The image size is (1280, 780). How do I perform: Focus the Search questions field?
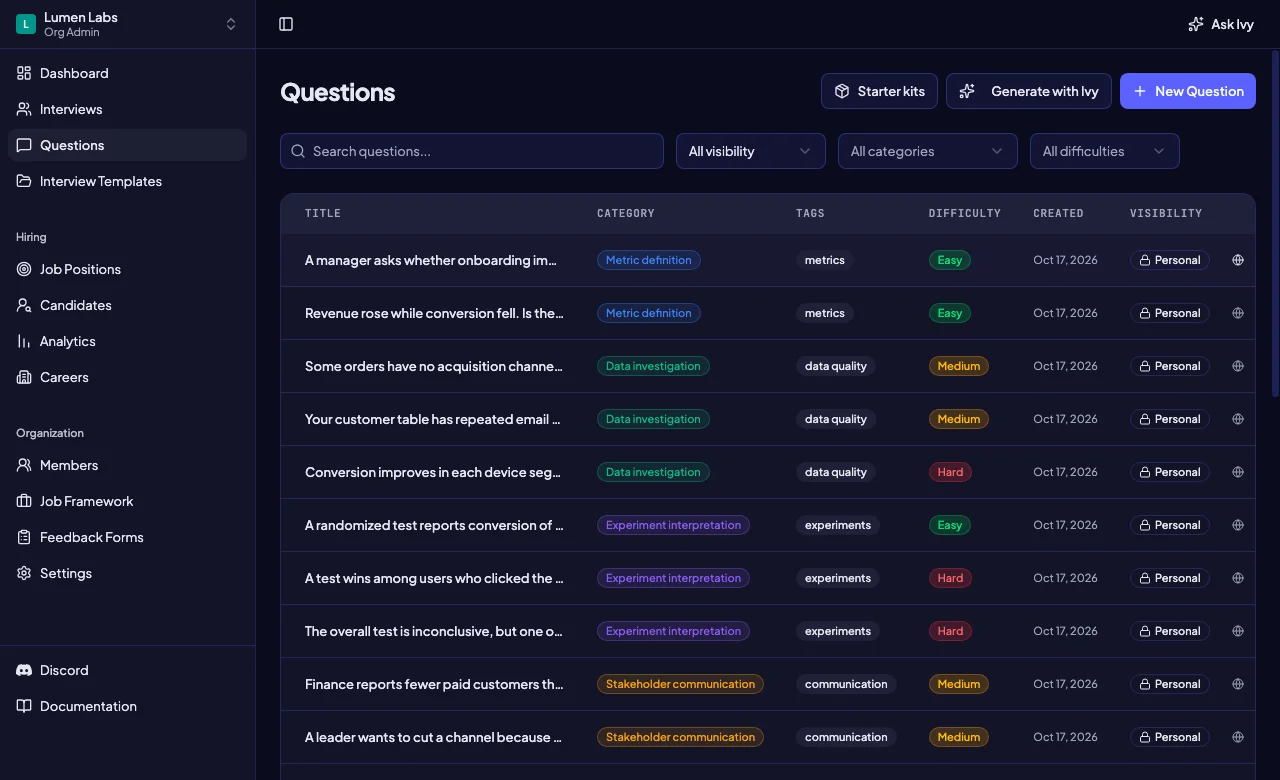tap(472, 151)
